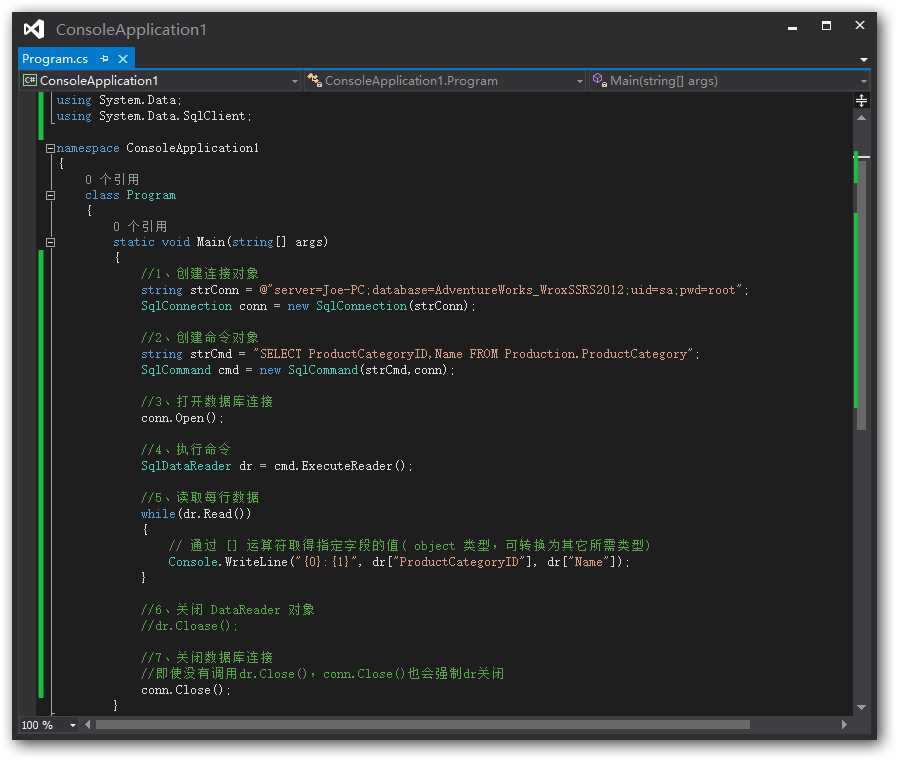The height and width of the screenshot is (760, 897).
Task: Click the horizontal scrollbar right arrow
Action: (x=844, y=725)
